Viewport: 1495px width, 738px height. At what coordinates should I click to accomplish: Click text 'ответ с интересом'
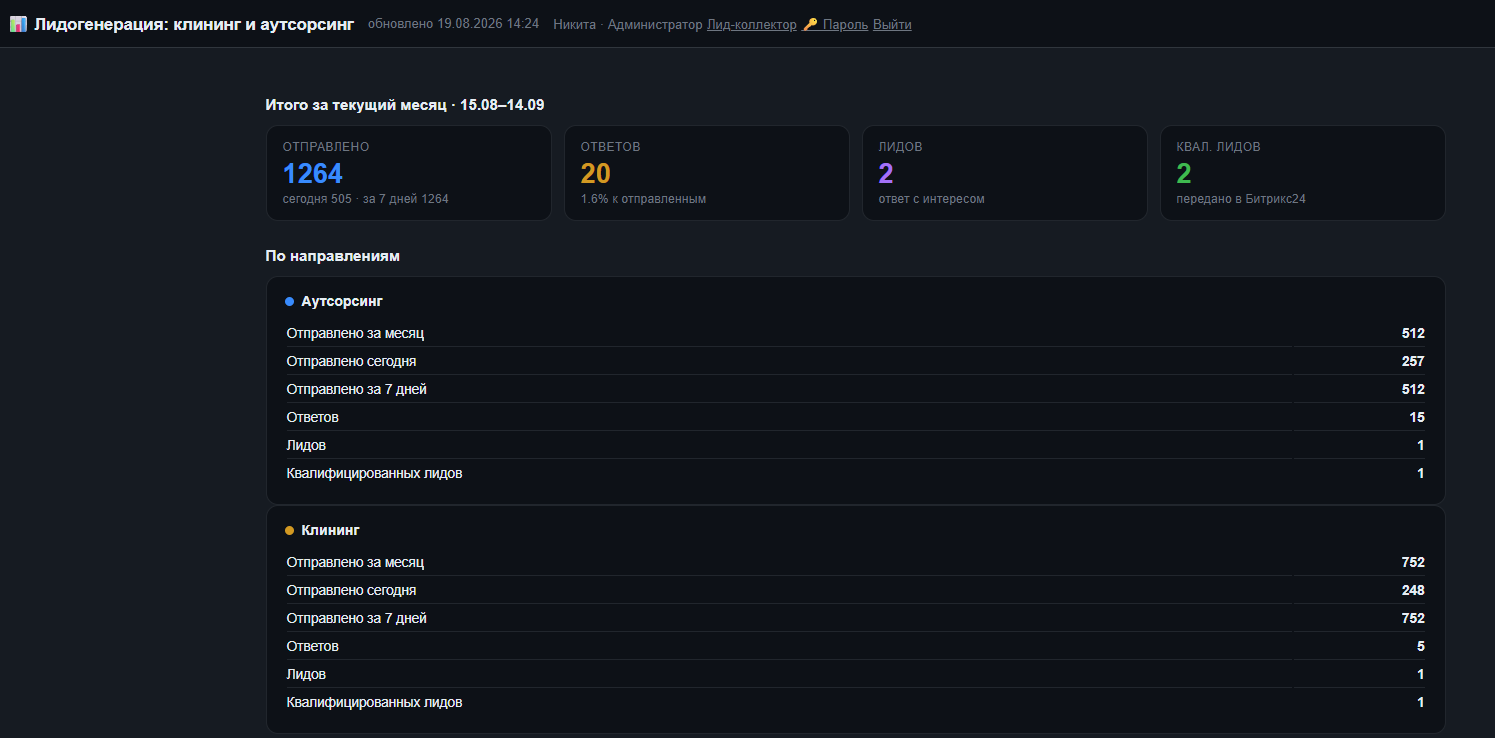click(x=931, y=199)
